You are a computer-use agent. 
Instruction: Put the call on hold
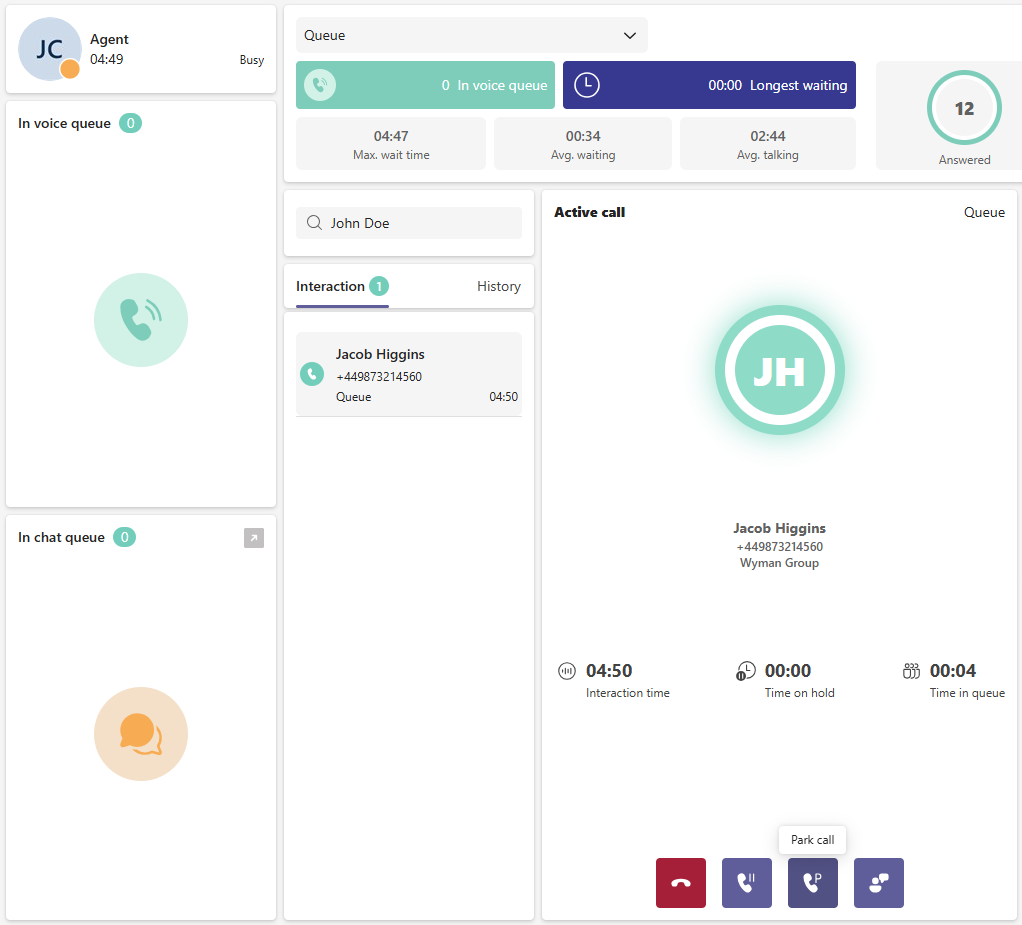[747, 883]
